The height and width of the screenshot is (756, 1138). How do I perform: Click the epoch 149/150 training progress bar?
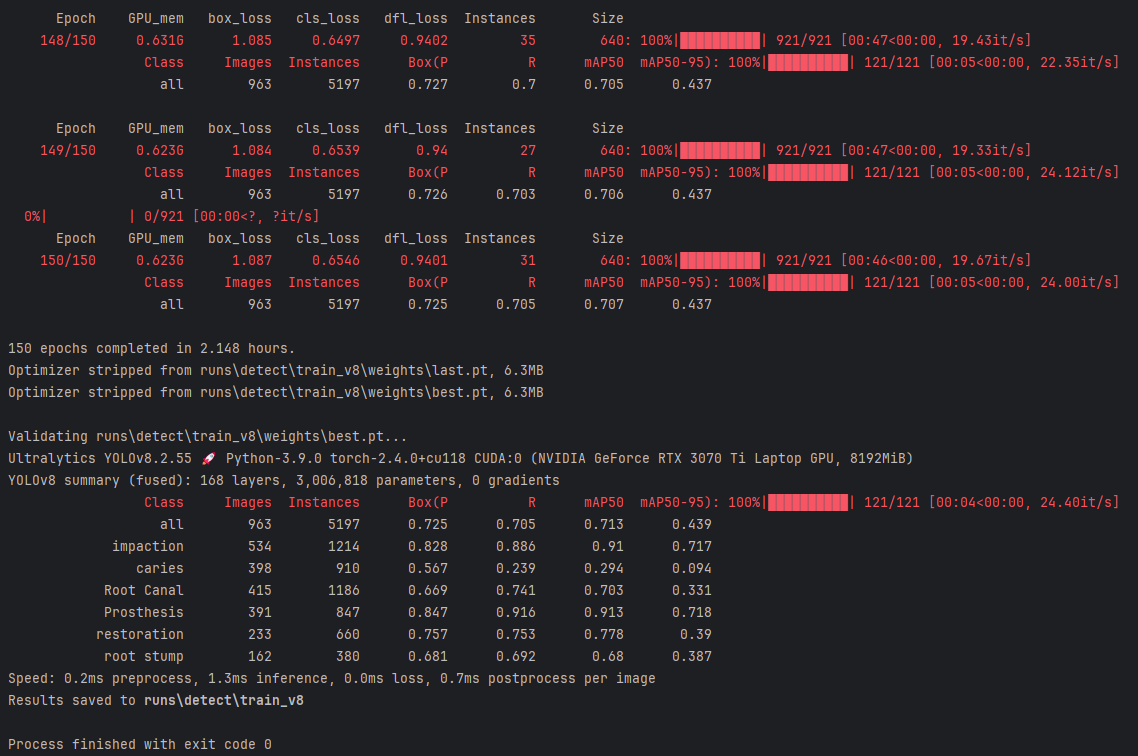[x=720, y=150]
